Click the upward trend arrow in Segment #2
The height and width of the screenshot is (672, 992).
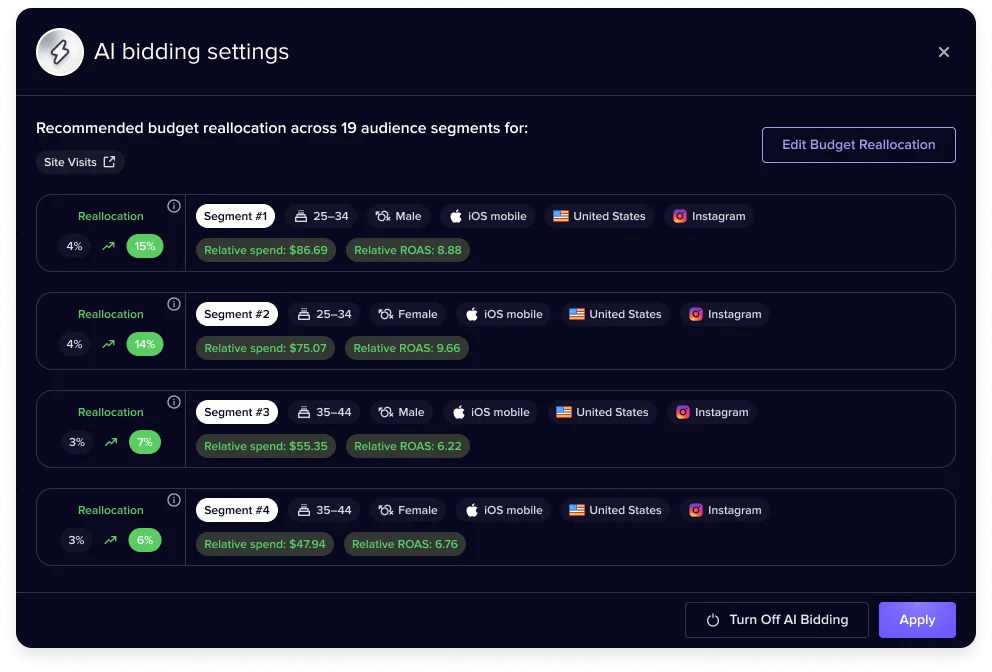[x=109, y=344]
